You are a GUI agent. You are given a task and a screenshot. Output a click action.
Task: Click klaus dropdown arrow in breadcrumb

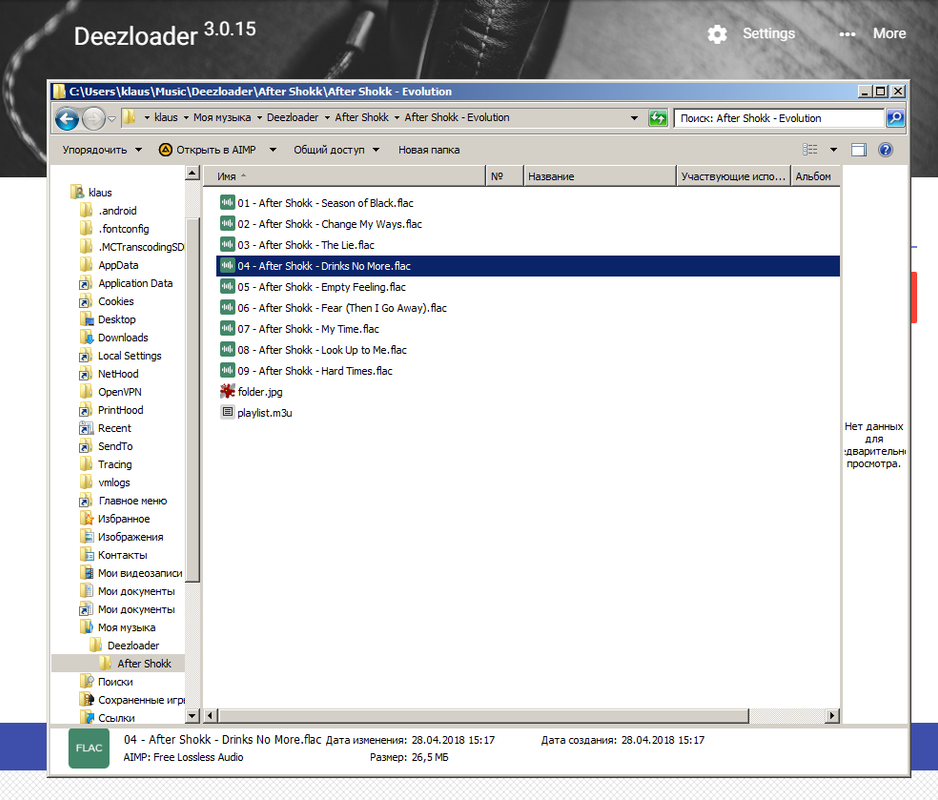point(186,118)
